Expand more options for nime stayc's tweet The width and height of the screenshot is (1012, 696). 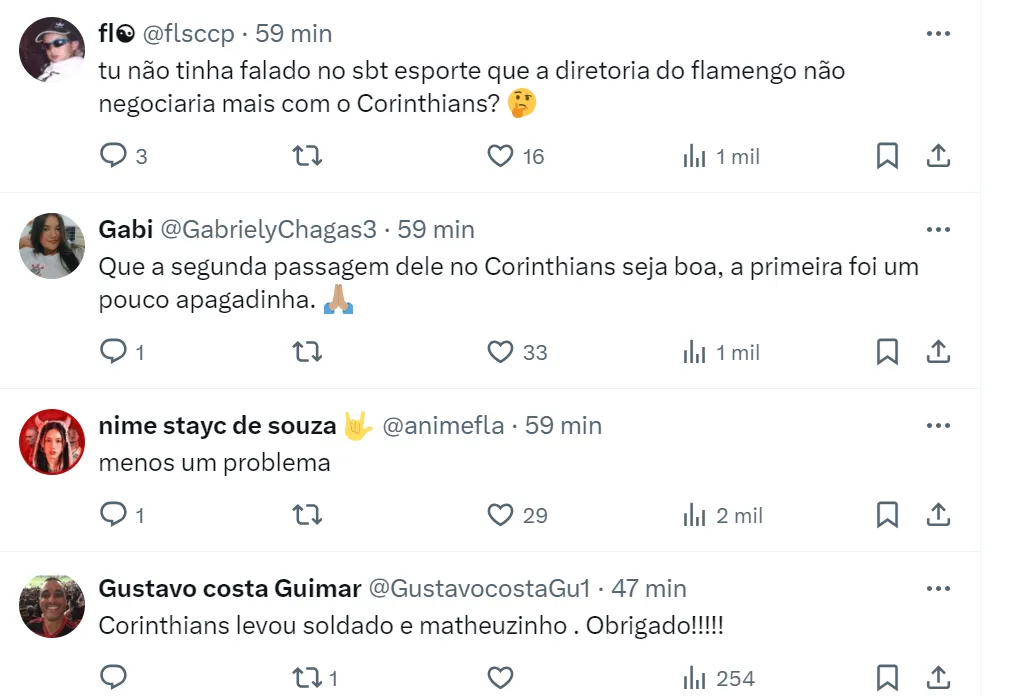[x=937, y=426]
